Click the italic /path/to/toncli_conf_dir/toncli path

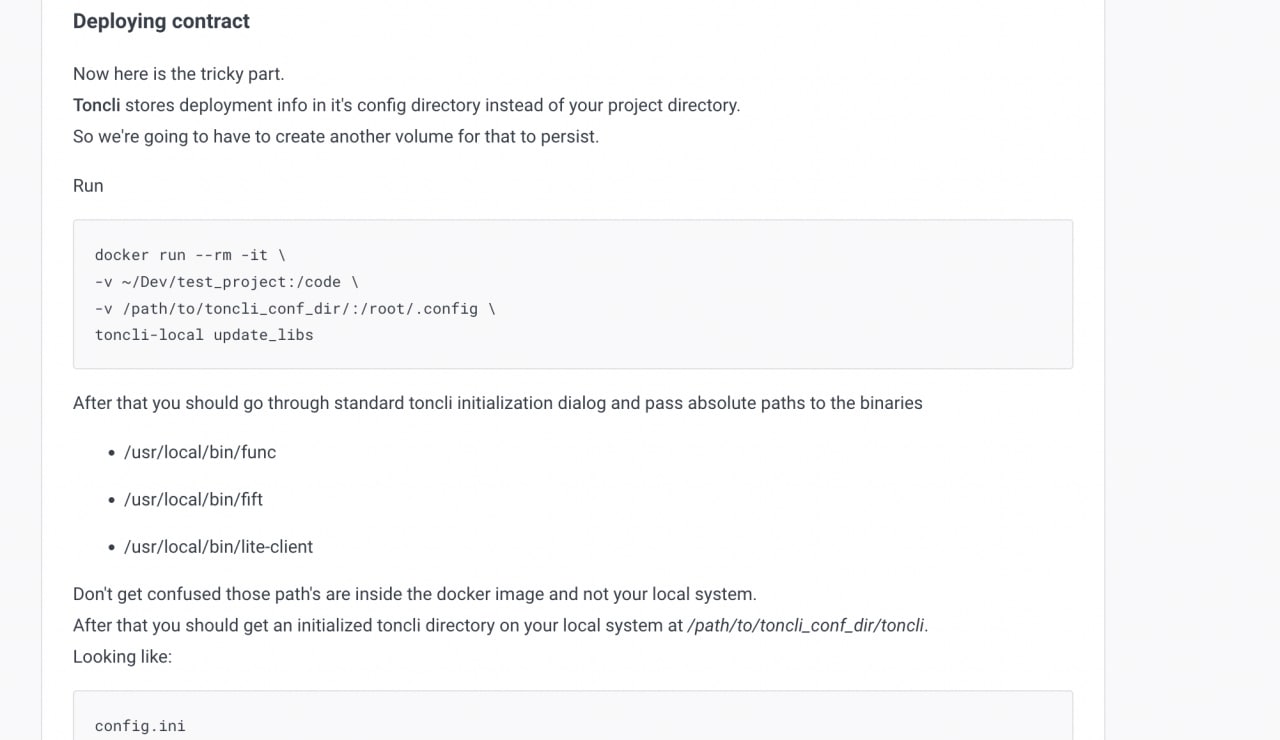(x=806, y=626)
